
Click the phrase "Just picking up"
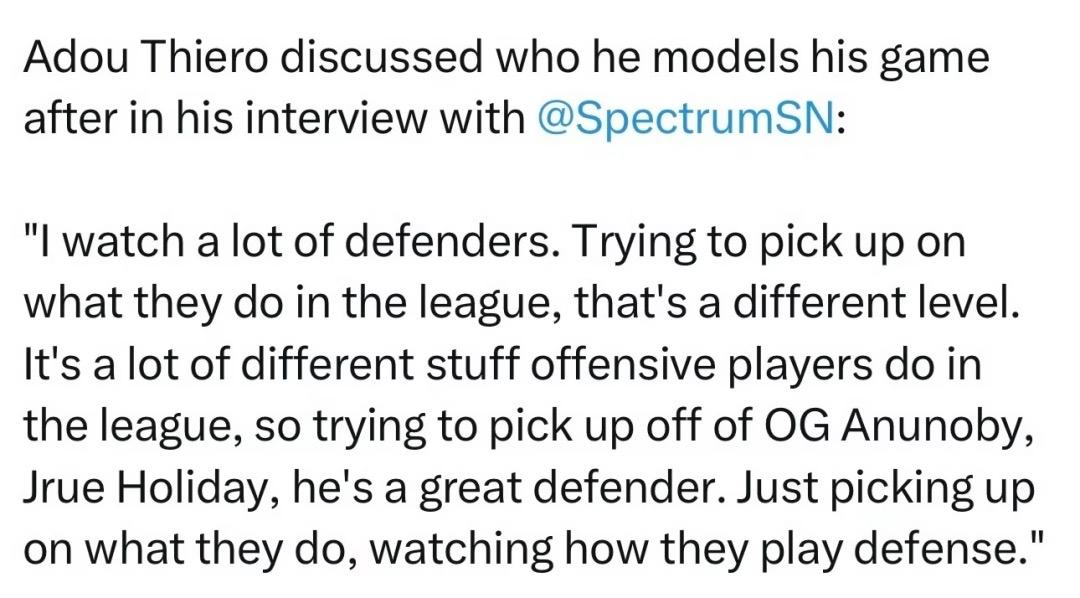click(x=886, y=490)
